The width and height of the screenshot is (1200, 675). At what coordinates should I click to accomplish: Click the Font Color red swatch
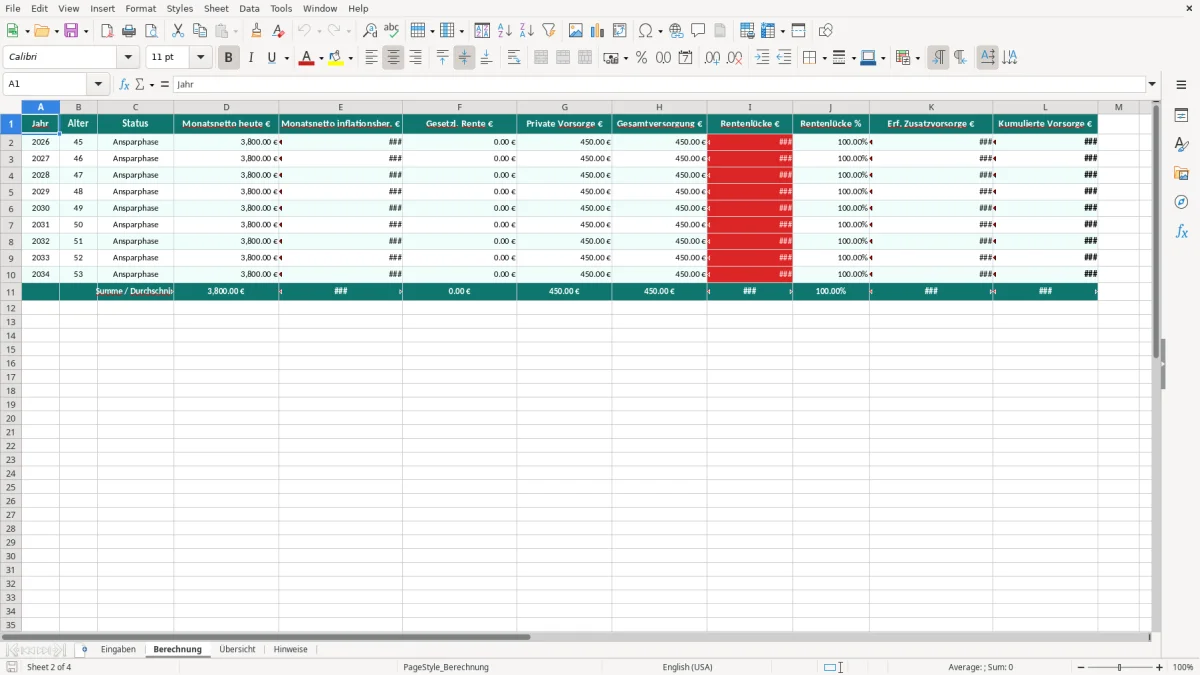tap(306, 58)
